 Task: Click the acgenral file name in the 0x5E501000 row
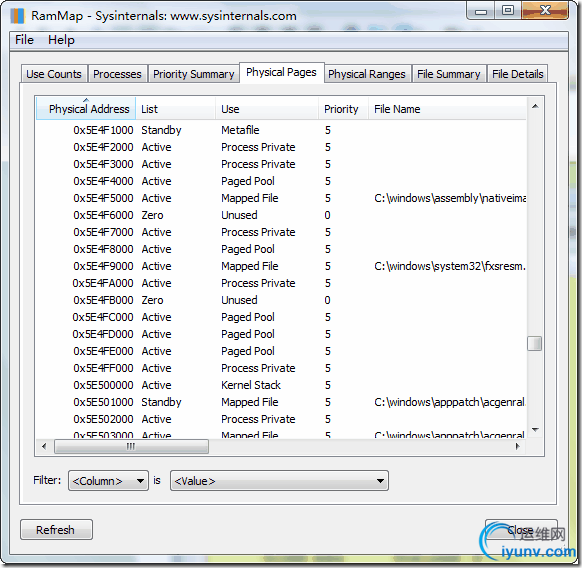point(450,402)
